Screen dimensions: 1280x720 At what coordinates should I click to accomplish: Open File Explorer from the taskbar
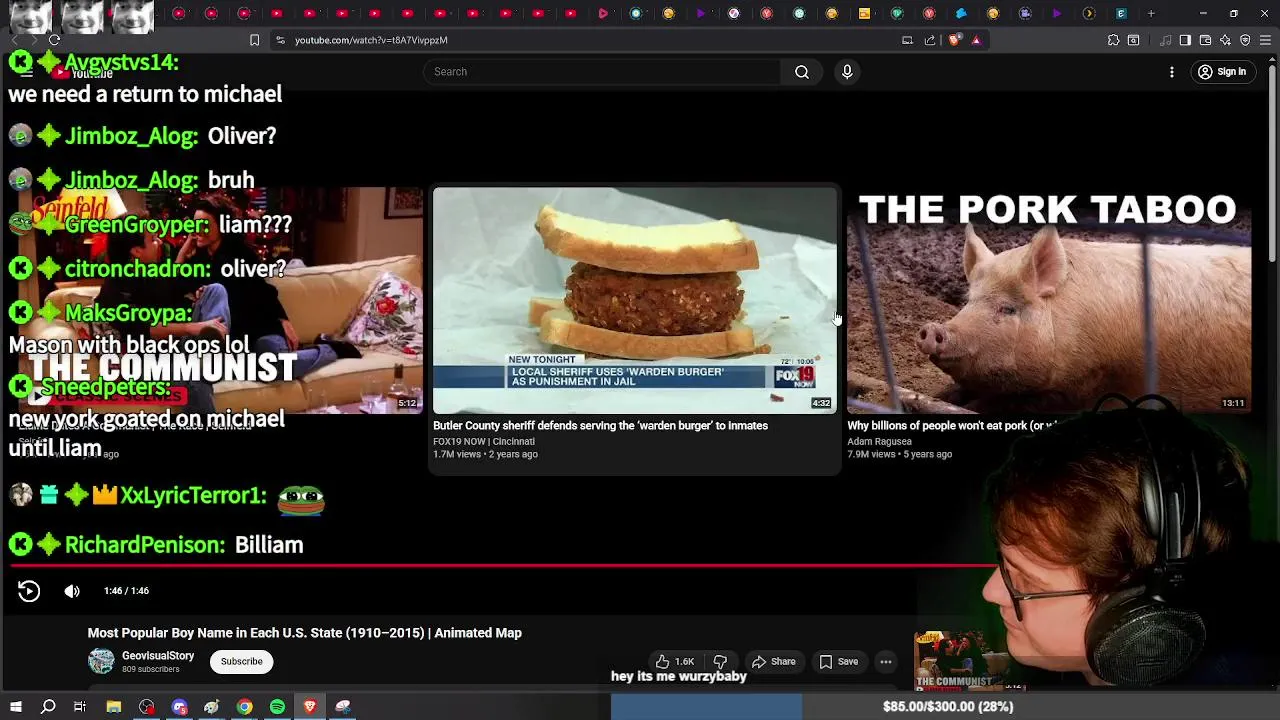point(114,707)
